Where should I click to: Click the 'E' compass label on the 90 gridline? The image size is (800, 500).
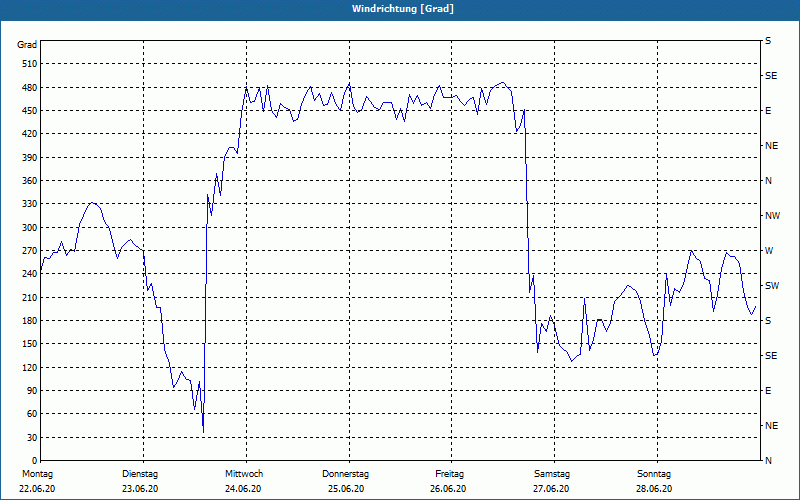tap(768, 391)
